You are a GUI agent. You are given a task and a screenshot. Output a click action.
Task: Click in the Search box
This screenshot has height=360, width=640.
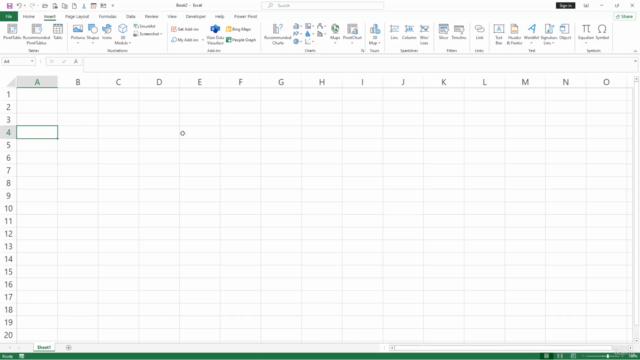322,5
